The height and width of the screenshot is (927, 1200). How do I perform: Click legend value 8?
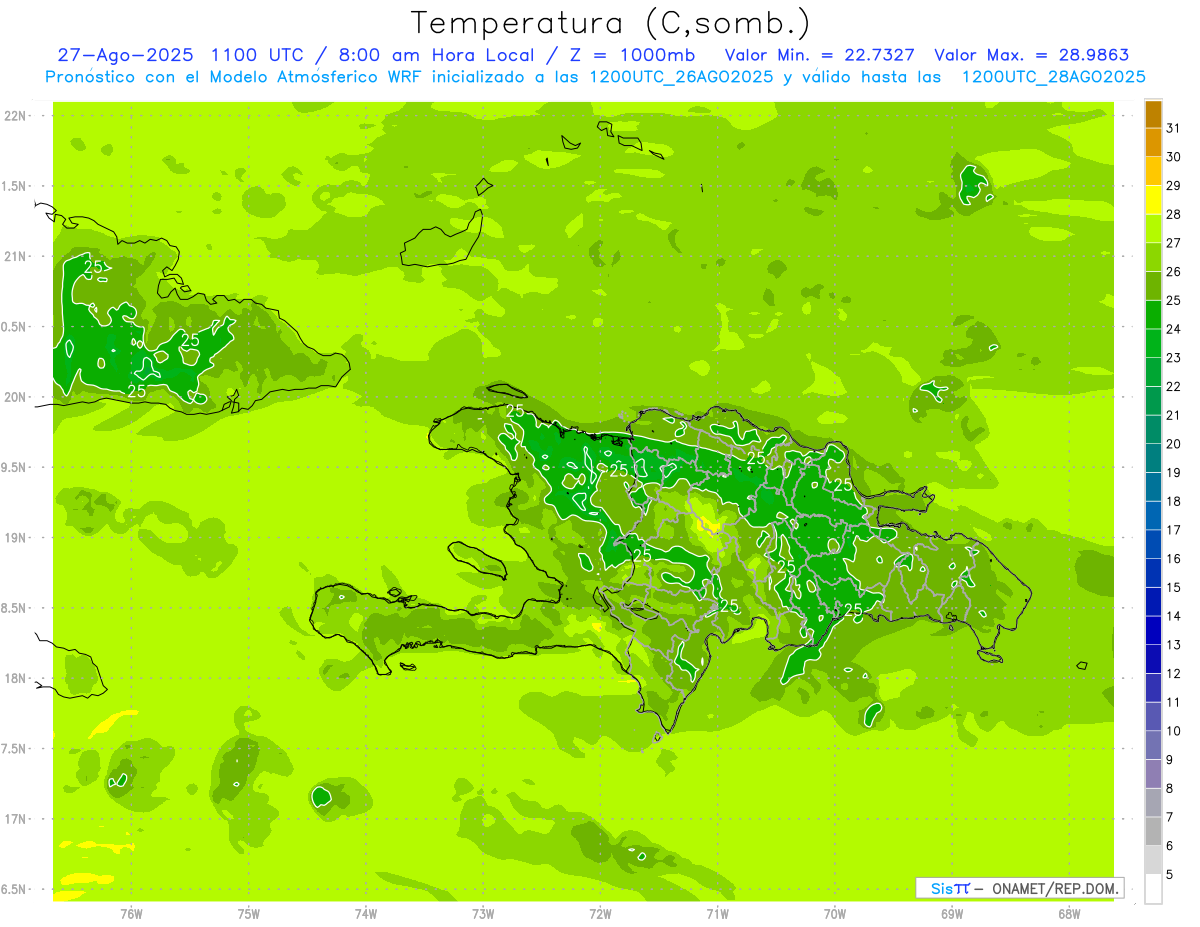pyautogui.click(x=1169, y=789)
